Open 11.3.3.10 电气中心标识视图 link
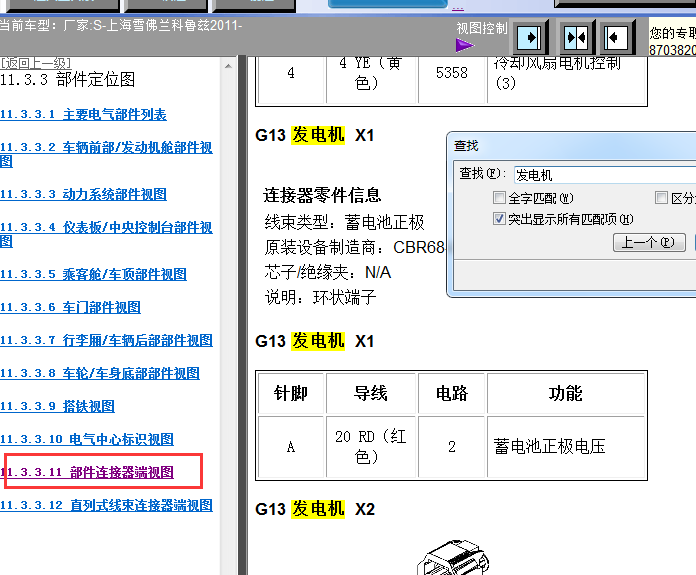696x575 pixels. click(x=87, y=439)
